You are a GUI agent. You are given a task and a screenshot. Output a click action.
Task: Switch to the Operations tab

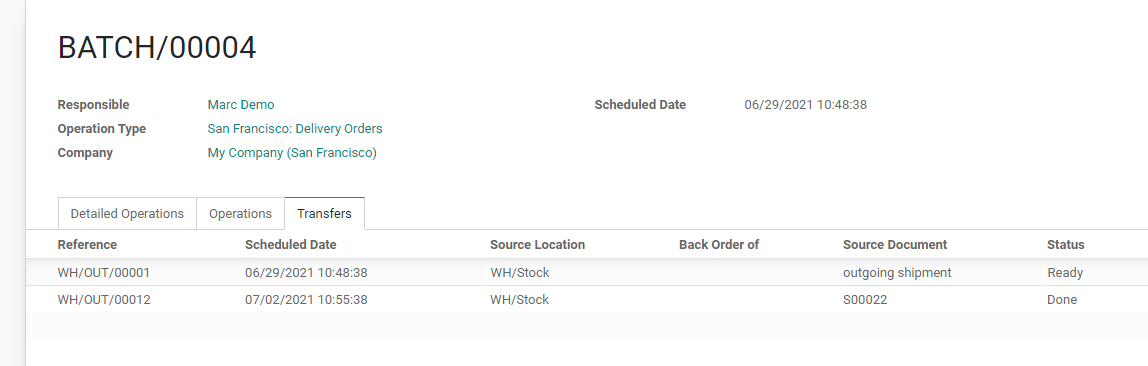[240, 214]
